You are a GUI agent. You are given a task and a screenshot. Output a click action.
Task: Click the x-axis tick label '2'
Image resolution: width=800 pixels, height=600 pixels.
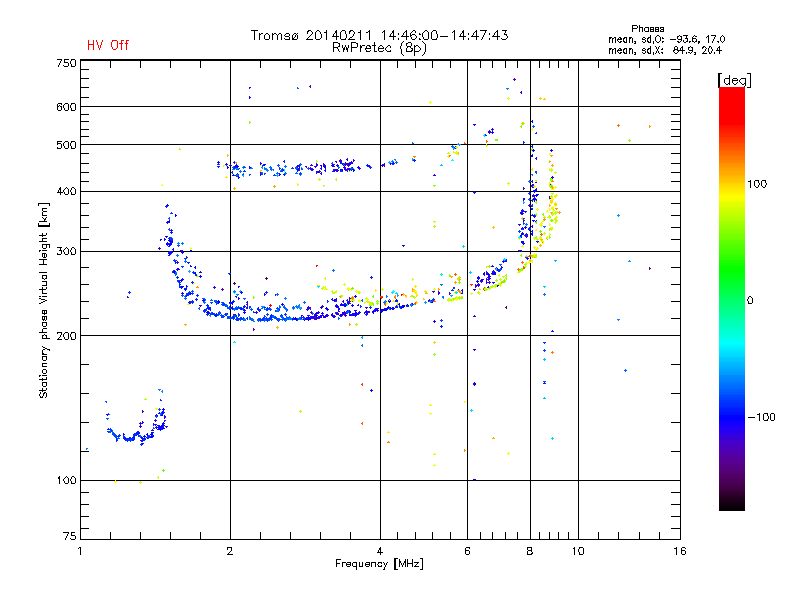click(x=230, y=551)
